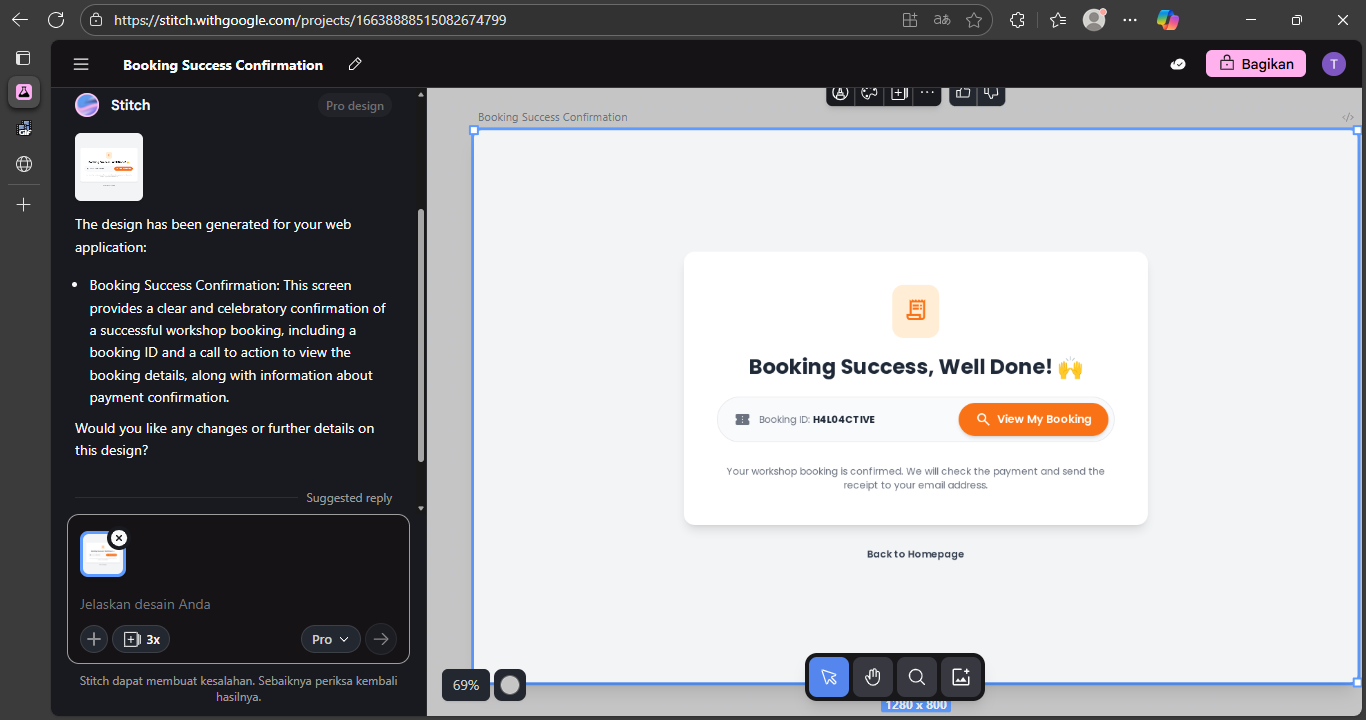Select the cursor selection tool in canvas toolbar
This screenshot has width=1366, height=720.
pos(828,677)
